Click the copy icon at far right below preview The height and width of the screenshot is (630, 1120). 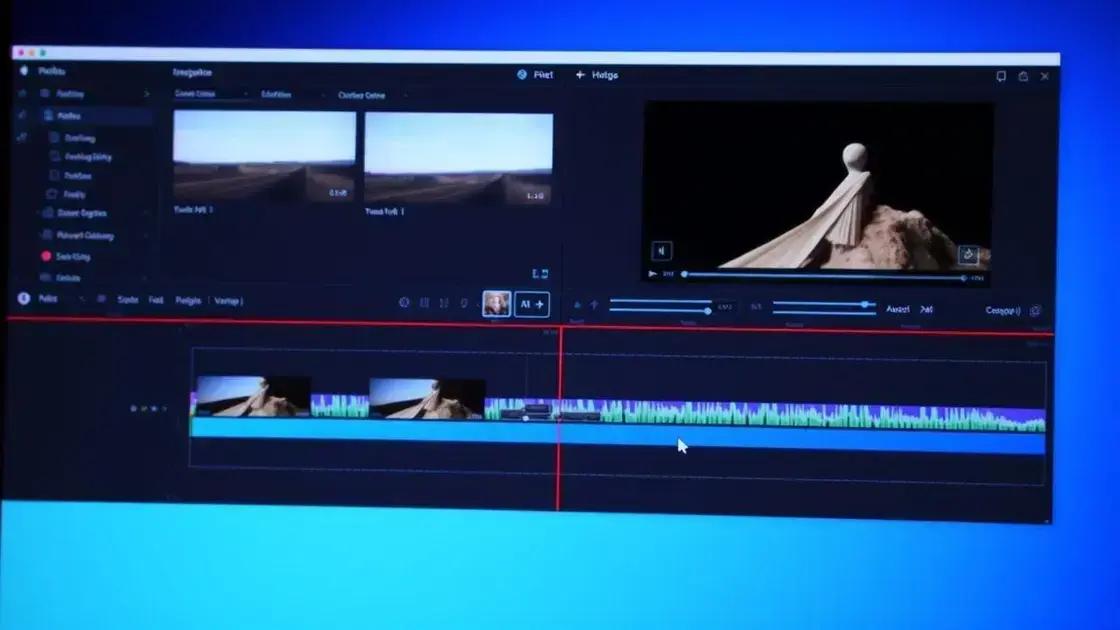(x=1035, y=311)
